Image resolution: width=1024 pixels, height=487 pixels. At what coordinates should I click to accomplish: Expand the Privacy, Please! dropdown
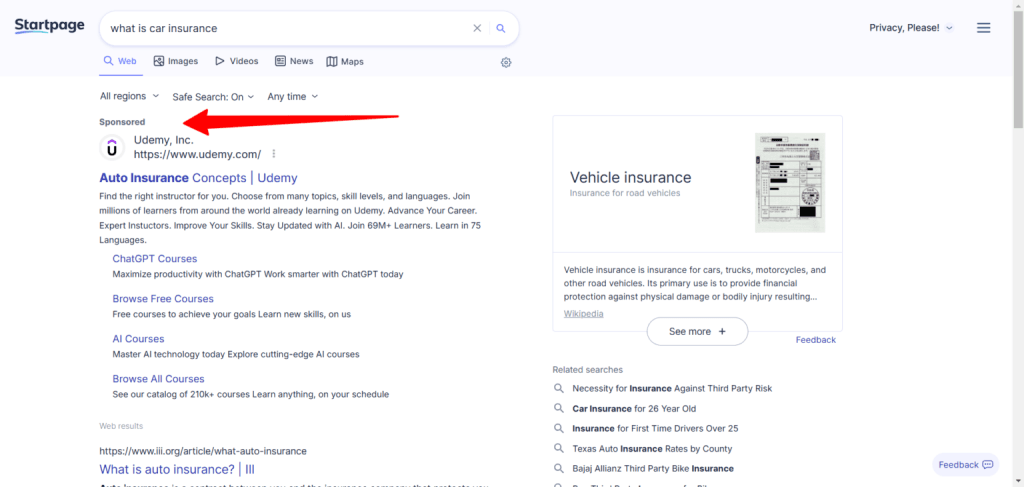pyautogui.click(x=911, y=28)
